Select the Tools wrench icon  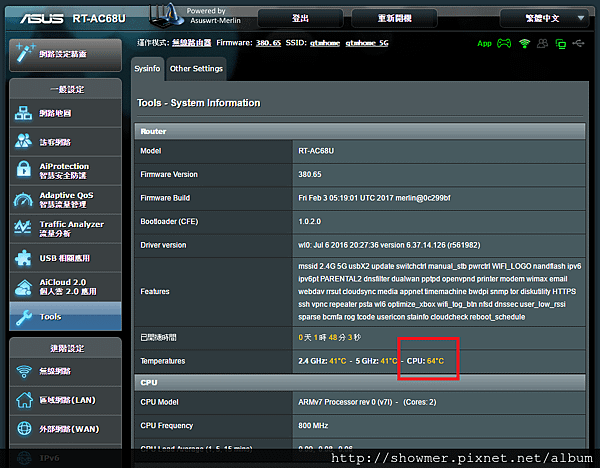tap(24, 317)
